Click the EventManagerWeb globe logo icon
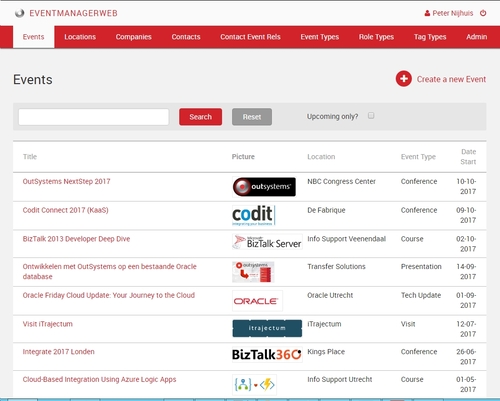The image size is (500, 401). pos(20,13)
